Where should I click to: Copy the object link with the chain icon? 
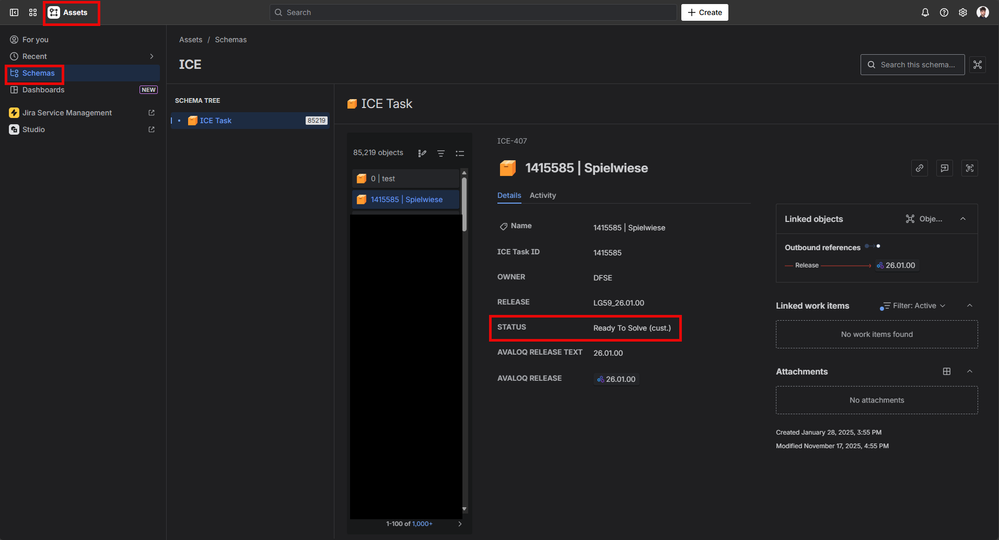pos(919,168)
